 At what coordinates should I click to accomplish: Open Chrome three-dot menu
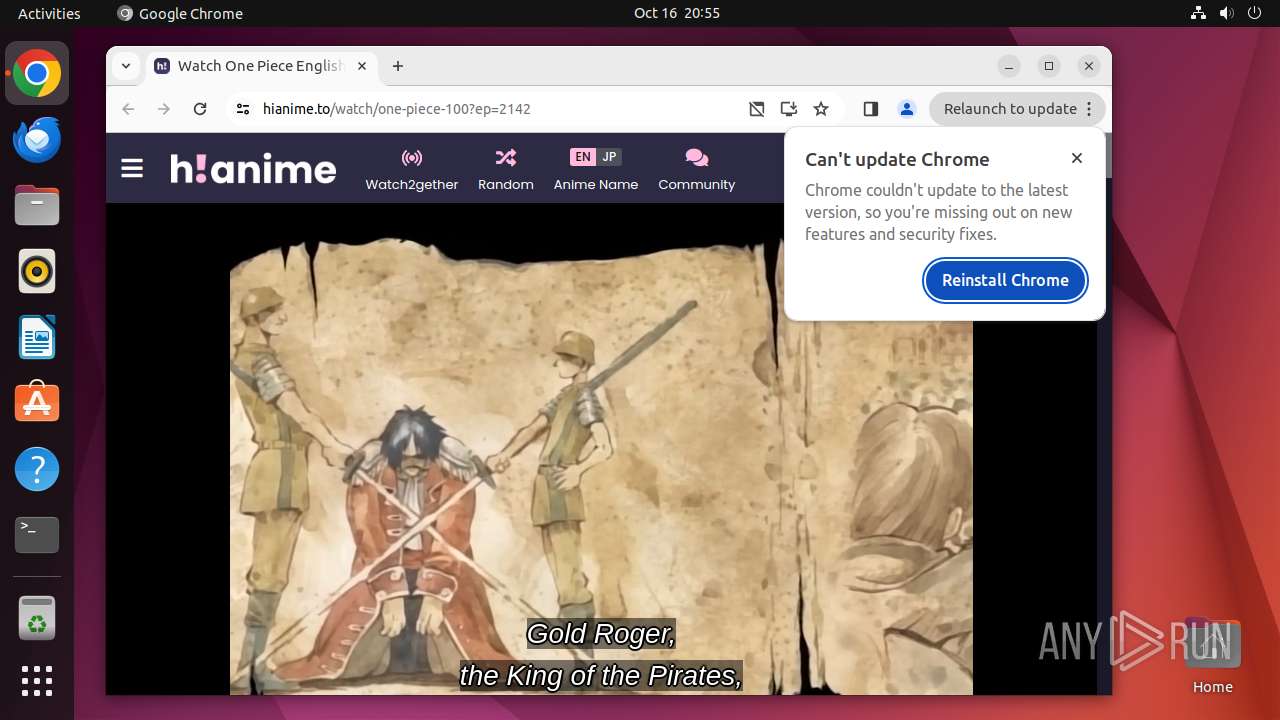(1090, 109)
